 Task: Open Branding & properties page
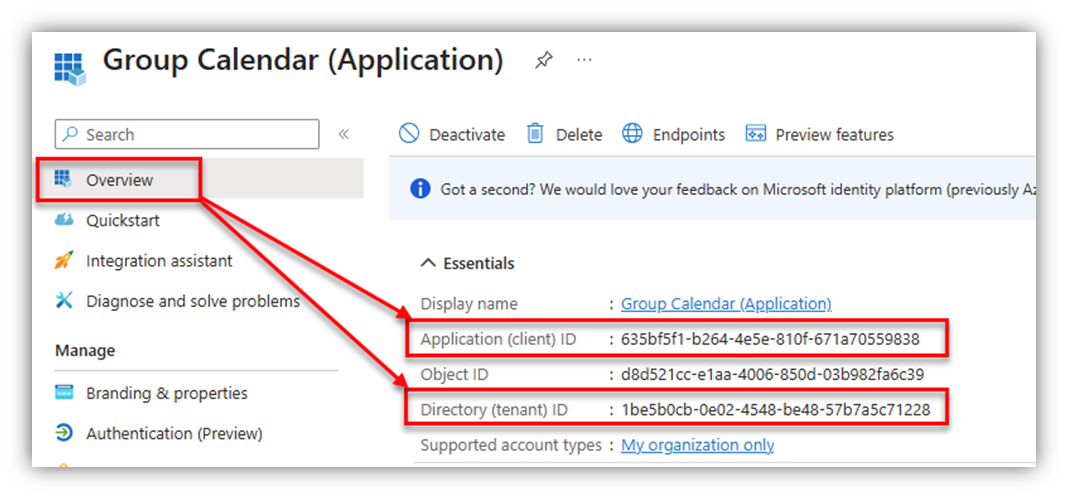click(x=166, y=393)
